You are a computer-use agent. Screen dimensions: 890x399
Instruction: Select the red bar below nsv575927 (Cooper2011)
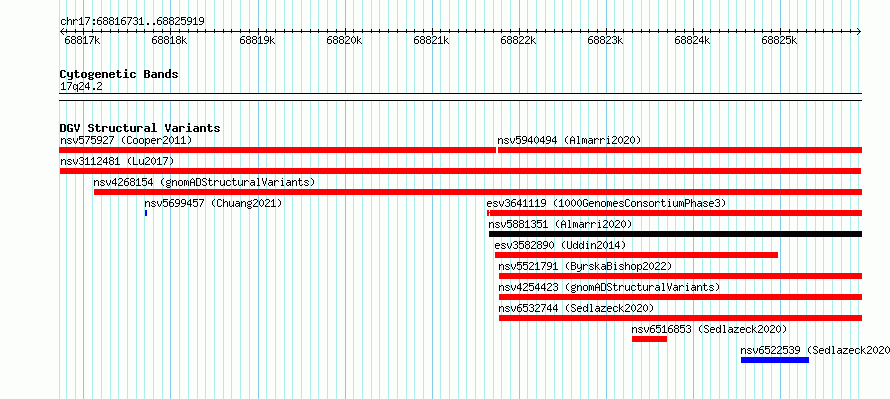(x=278, y=150)
